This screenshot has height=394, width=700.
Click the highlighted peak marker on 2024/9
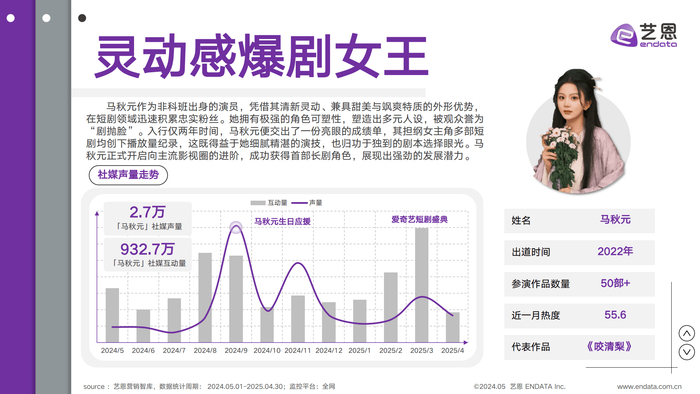[x=236, y=228]
